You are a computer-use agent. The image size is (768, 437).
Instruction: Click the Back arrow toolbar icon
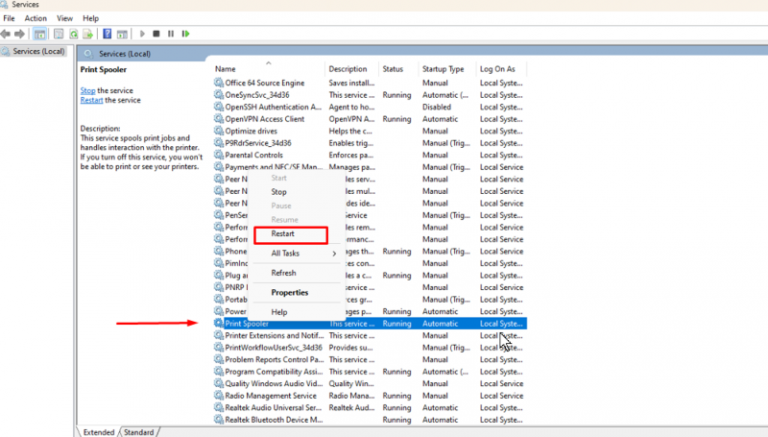(6, 34)
